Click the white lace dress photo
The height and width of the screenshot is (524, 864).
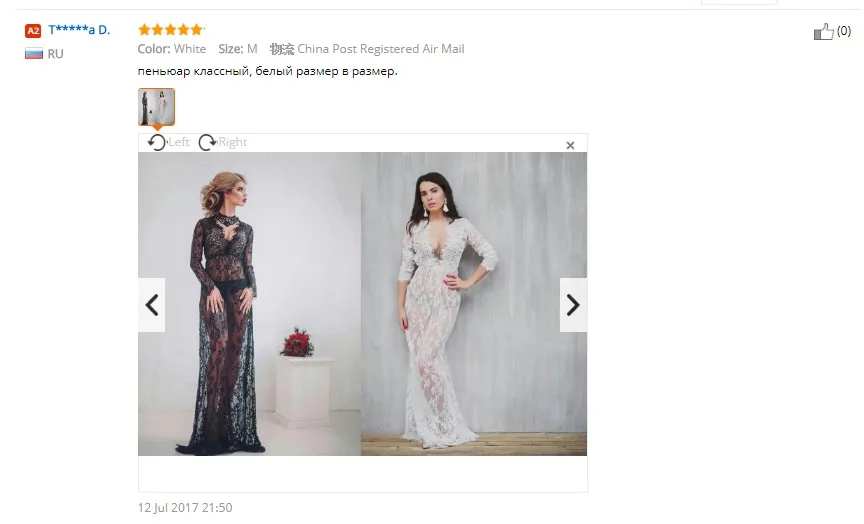click(x=474, y=304)
